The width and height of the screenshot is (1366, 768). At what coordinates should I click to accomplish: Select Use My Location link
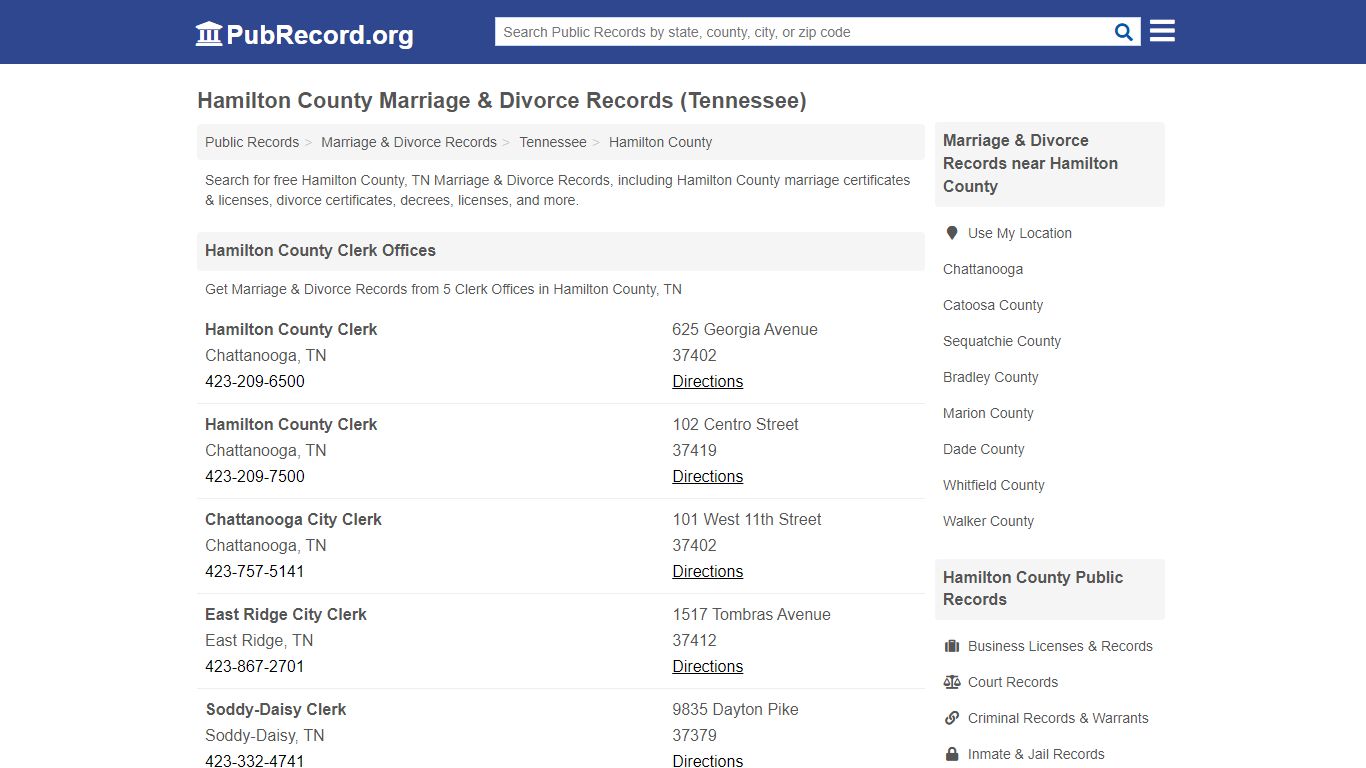point(1020,233)
